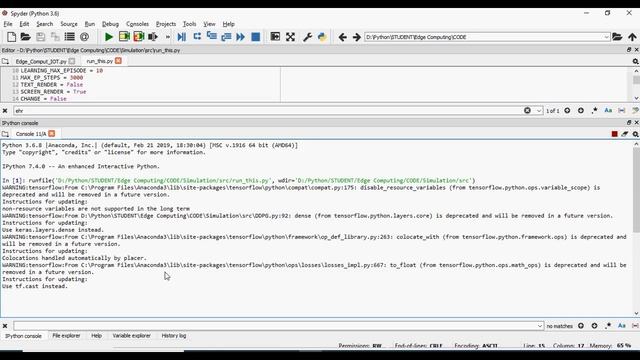Go forward with the right arrow icon
The image size is (640, 360).
(357, 37)
